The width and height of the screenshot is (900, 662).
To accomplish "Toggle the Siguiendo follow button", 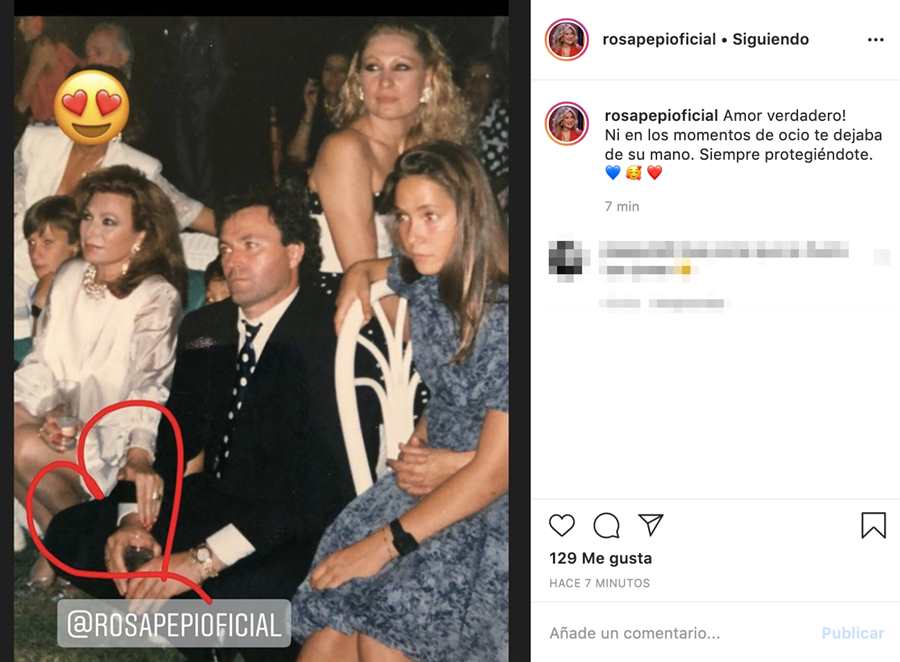I will pyautogui.click(x=771, y=40).
